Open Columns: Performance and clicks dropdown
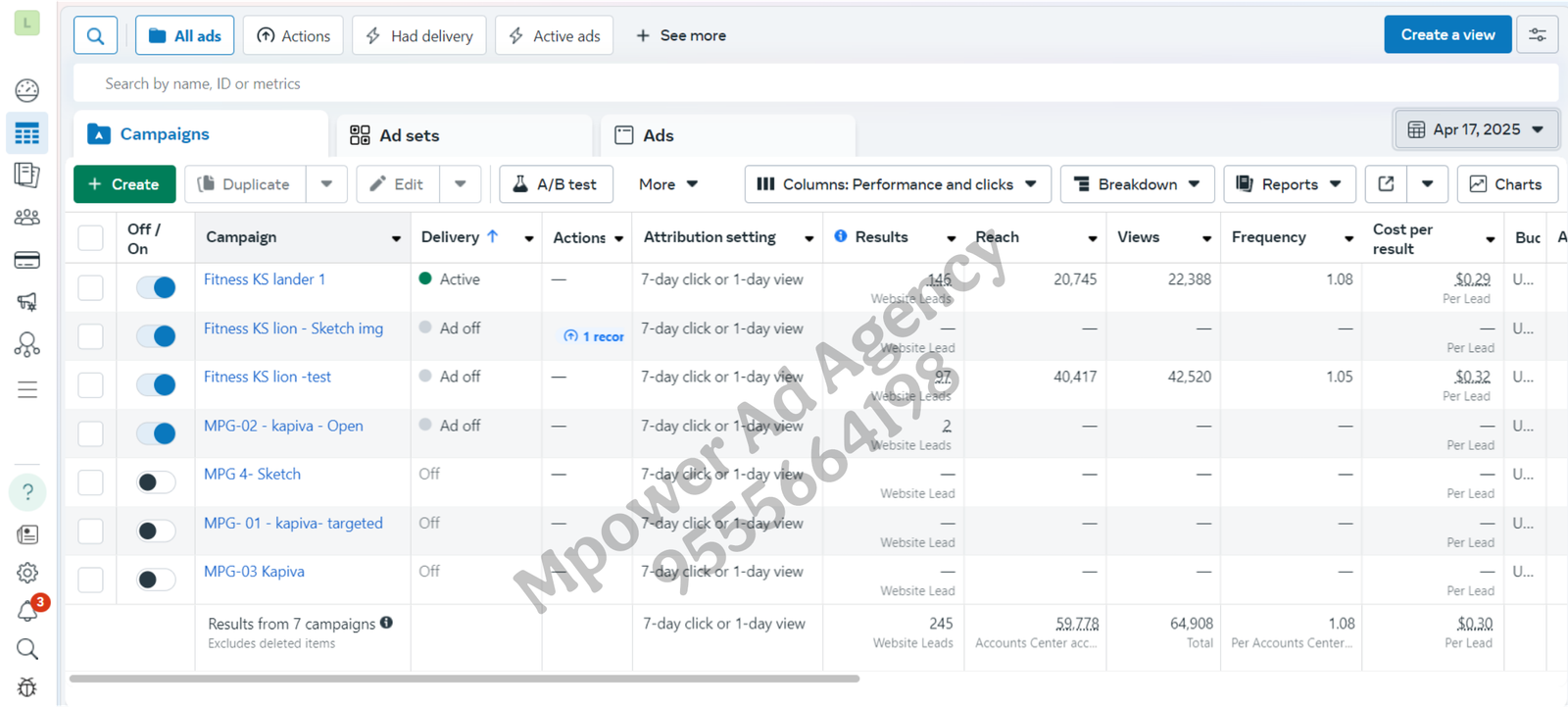 pos(898,184)
